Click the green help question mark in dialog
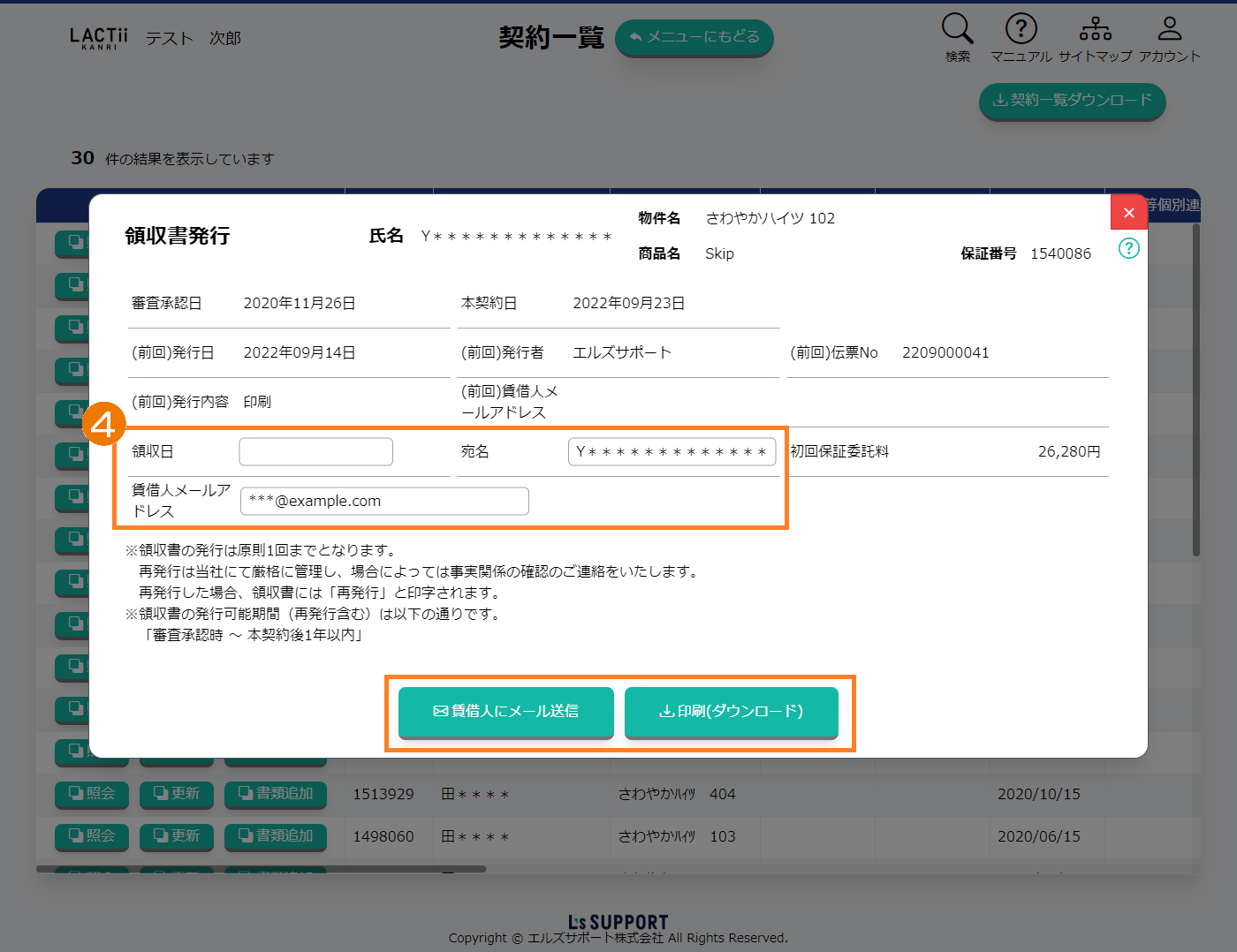Viewport: 1237px width, 952px height. [1128, 248]
